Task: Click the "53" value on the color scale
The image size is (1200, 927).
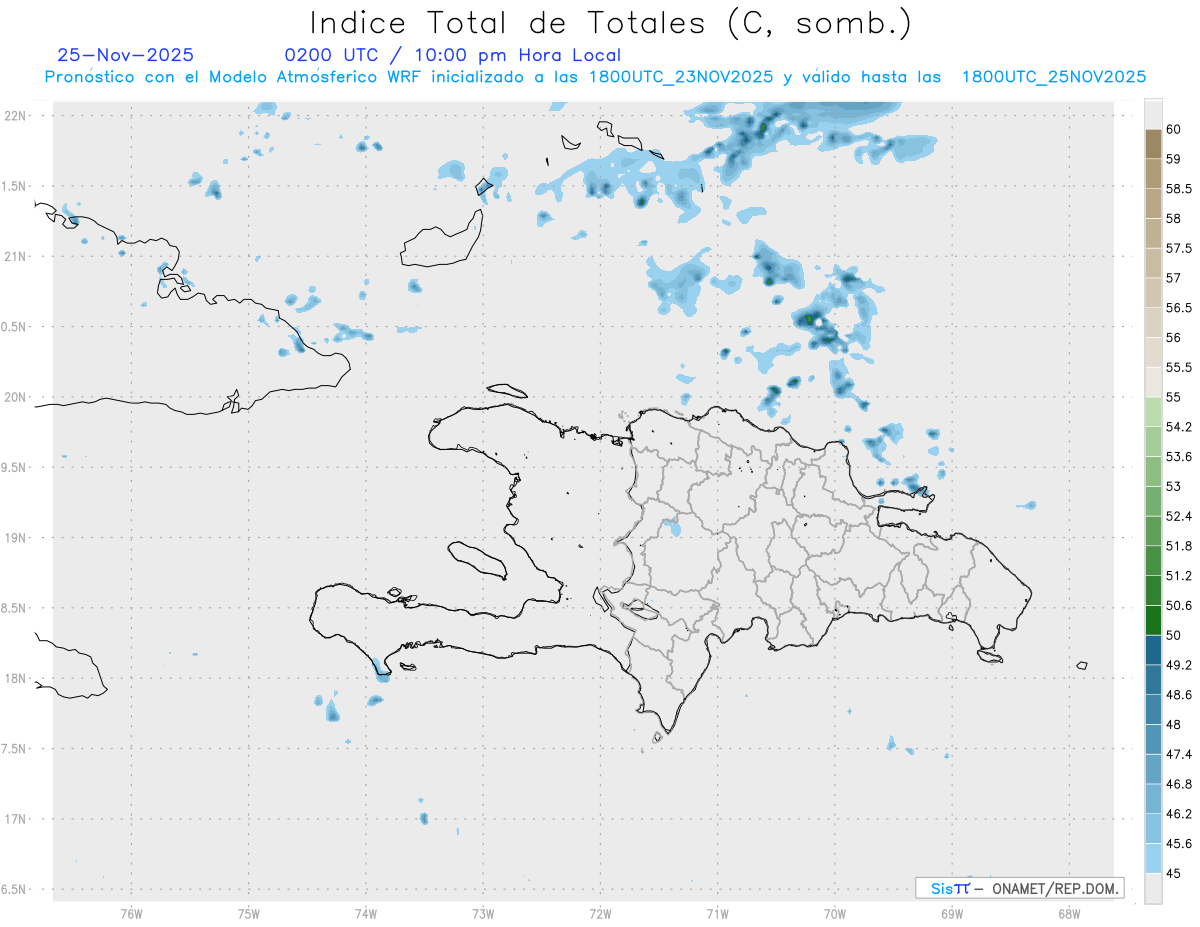Action: pyautogui.click(x=1174, y=486)
